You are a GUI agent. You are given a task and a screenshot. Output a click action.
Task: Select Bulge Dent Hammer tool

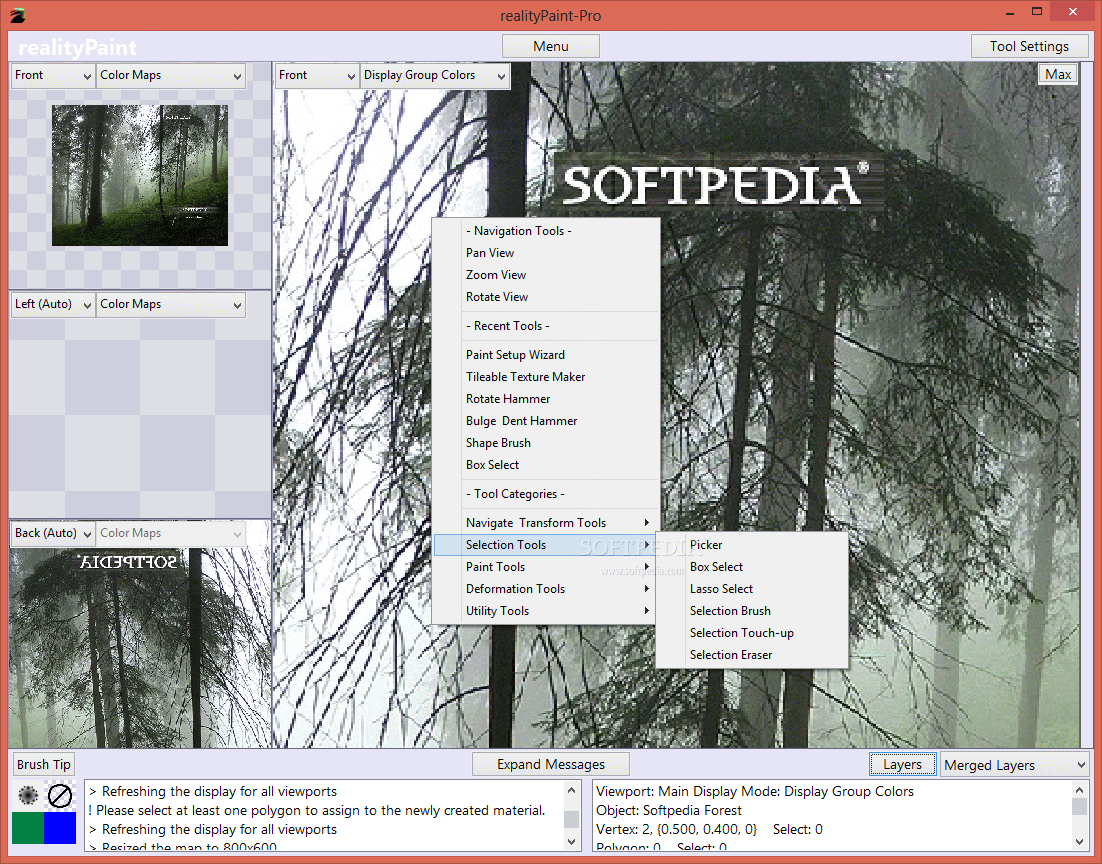(x=545, y=421)
